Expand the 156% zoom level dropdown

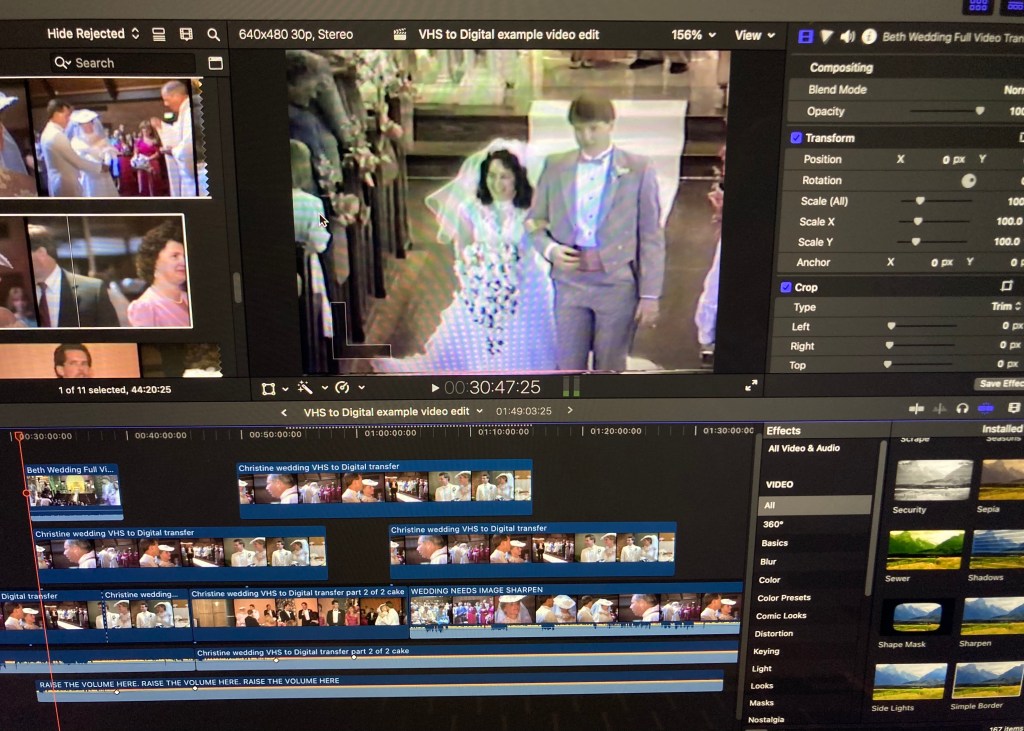[x=693, y=35]
